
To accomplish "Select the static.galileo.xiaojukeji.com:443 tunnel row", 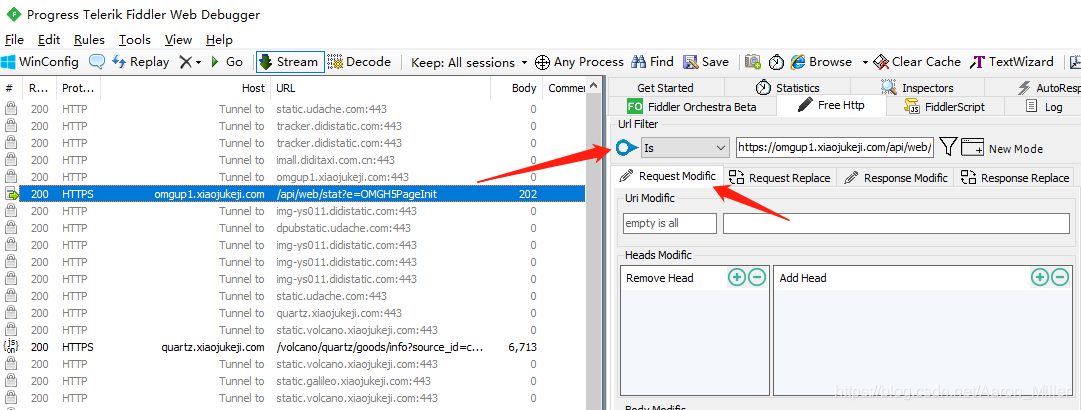I will 293,381.
